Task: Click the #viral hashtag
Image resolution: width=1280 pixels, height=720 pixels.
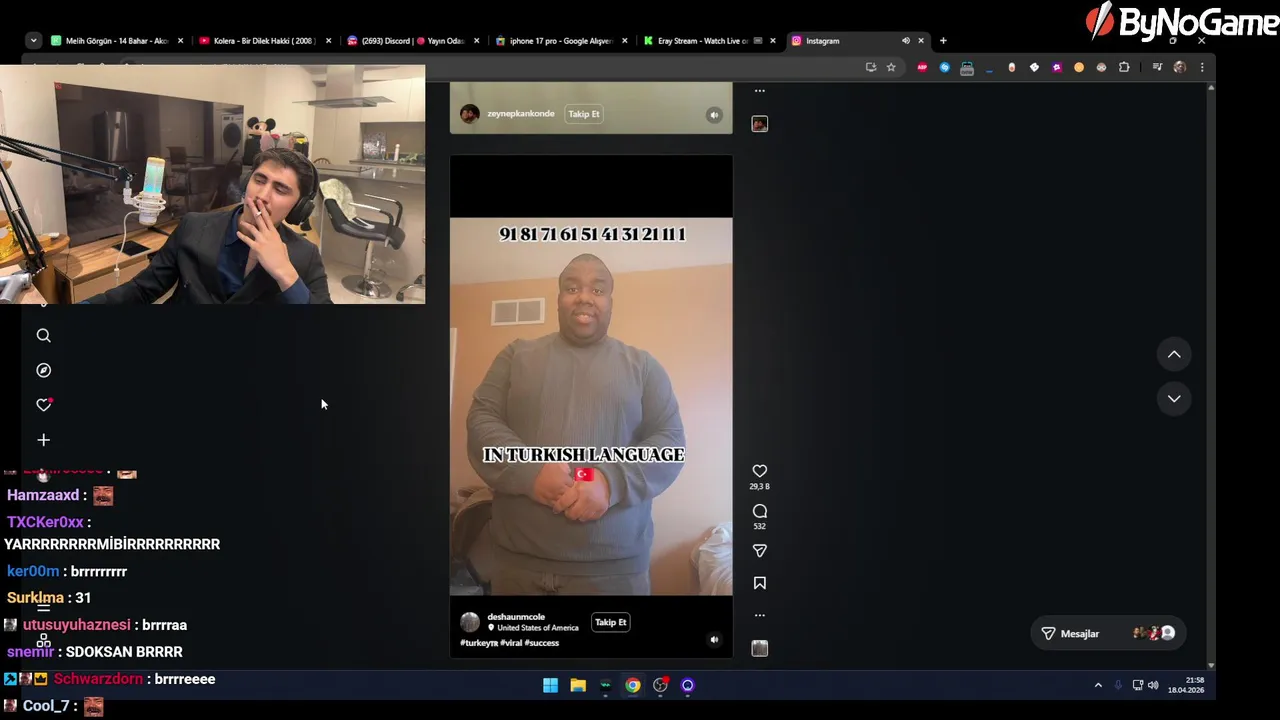Action: pyautogui.click(x=511, y=643)
